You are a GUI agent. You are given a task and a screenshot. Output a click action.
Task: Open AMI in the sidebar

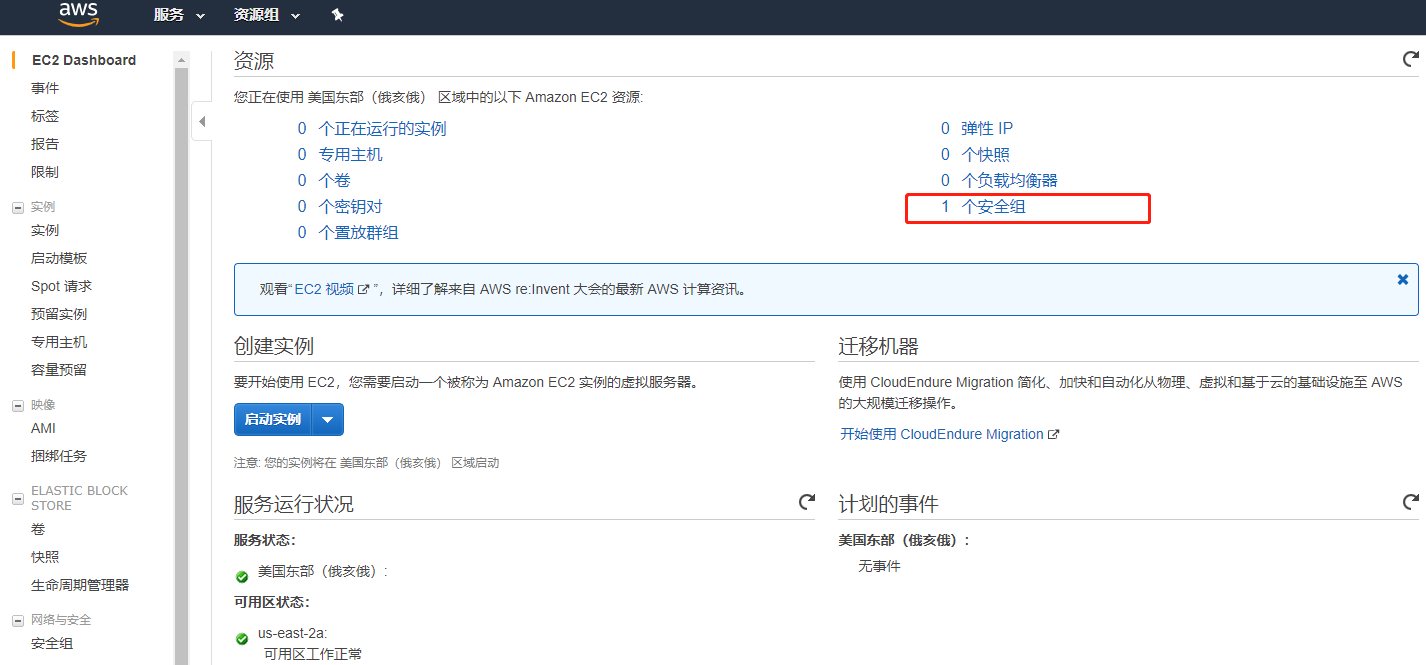(43, 428)
